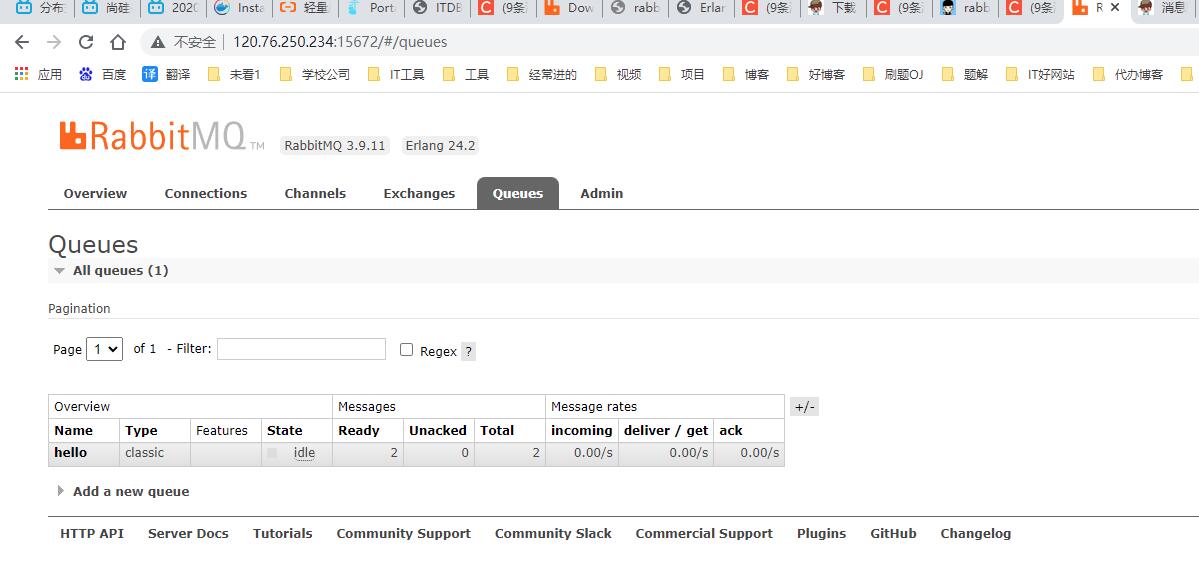Open the IT好网站 bookmark folder
The height and width of the screenshot is (586, 1199).
click(1040, 74)
